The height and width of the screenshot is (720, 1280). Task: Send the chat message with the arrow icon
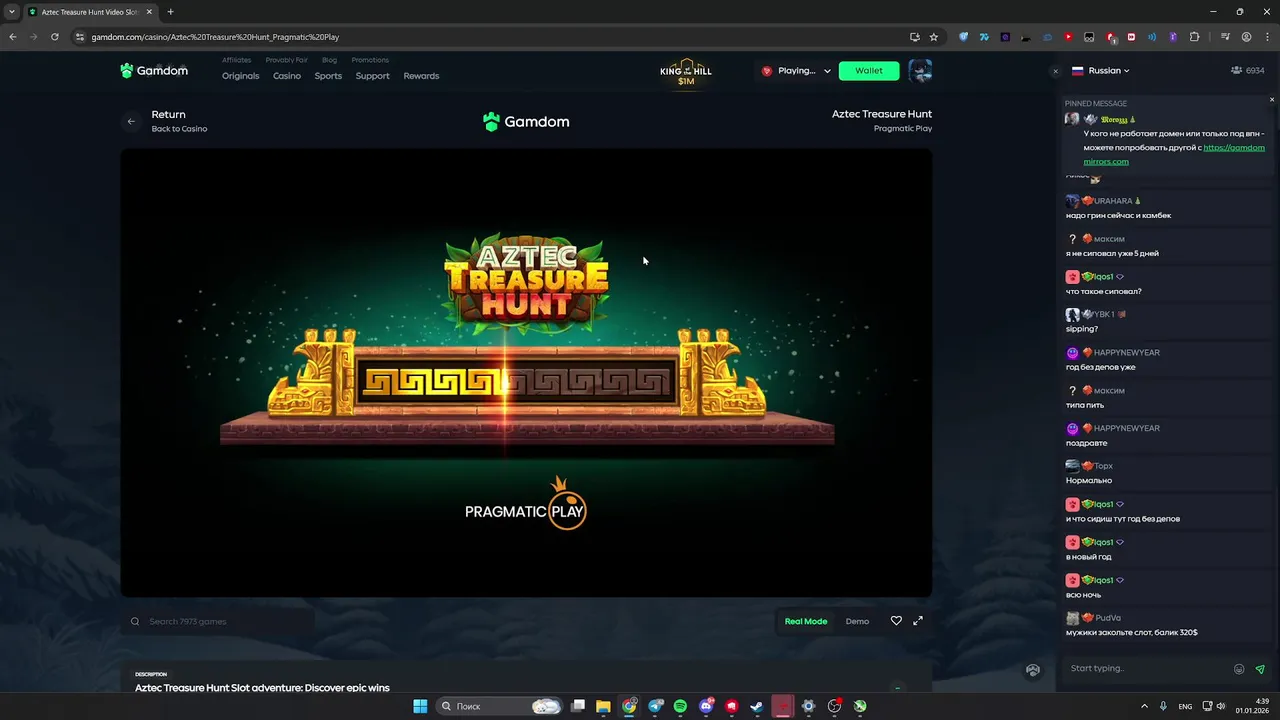(1260, 669)
